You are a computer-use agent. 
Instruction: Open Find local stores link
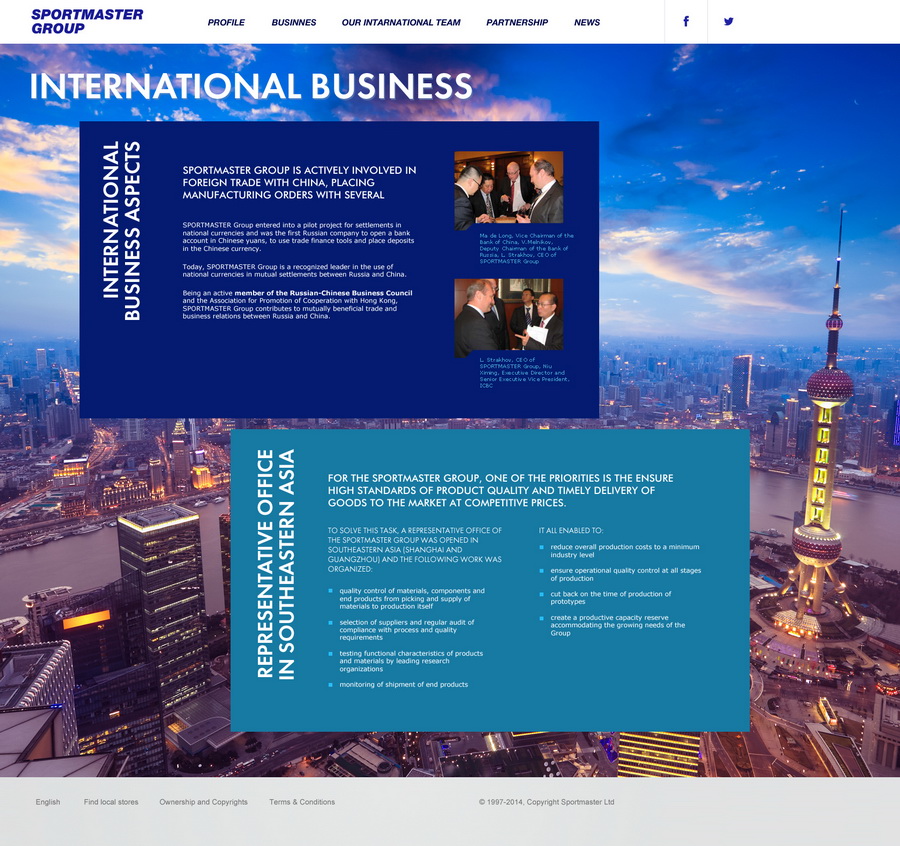point(111,802)
